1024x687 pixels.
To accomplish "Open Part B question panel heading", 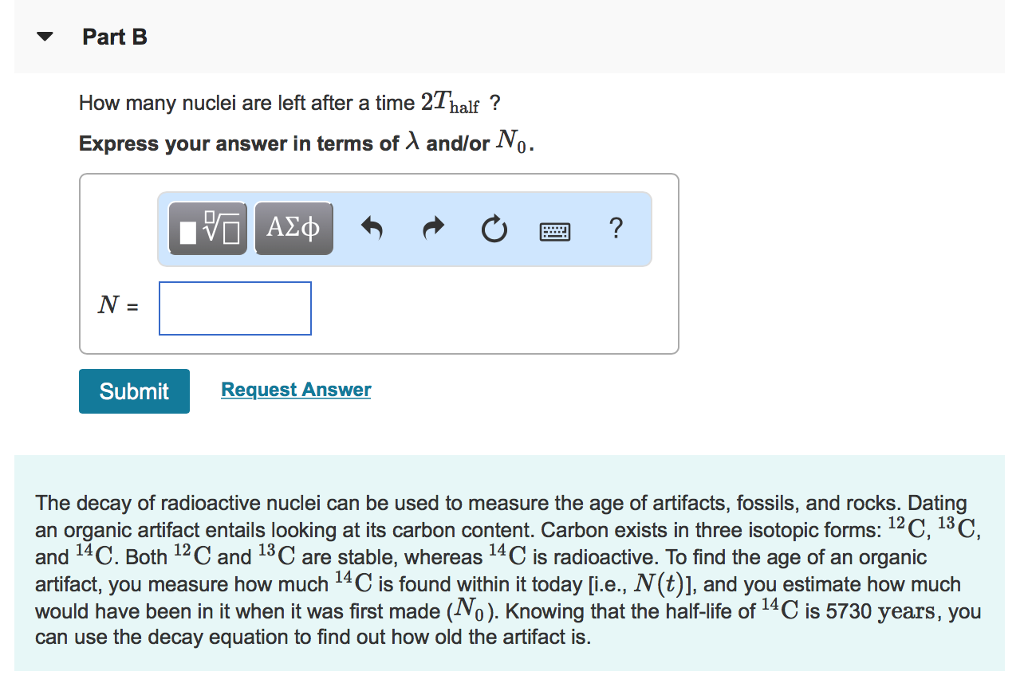I will point(114,37).
